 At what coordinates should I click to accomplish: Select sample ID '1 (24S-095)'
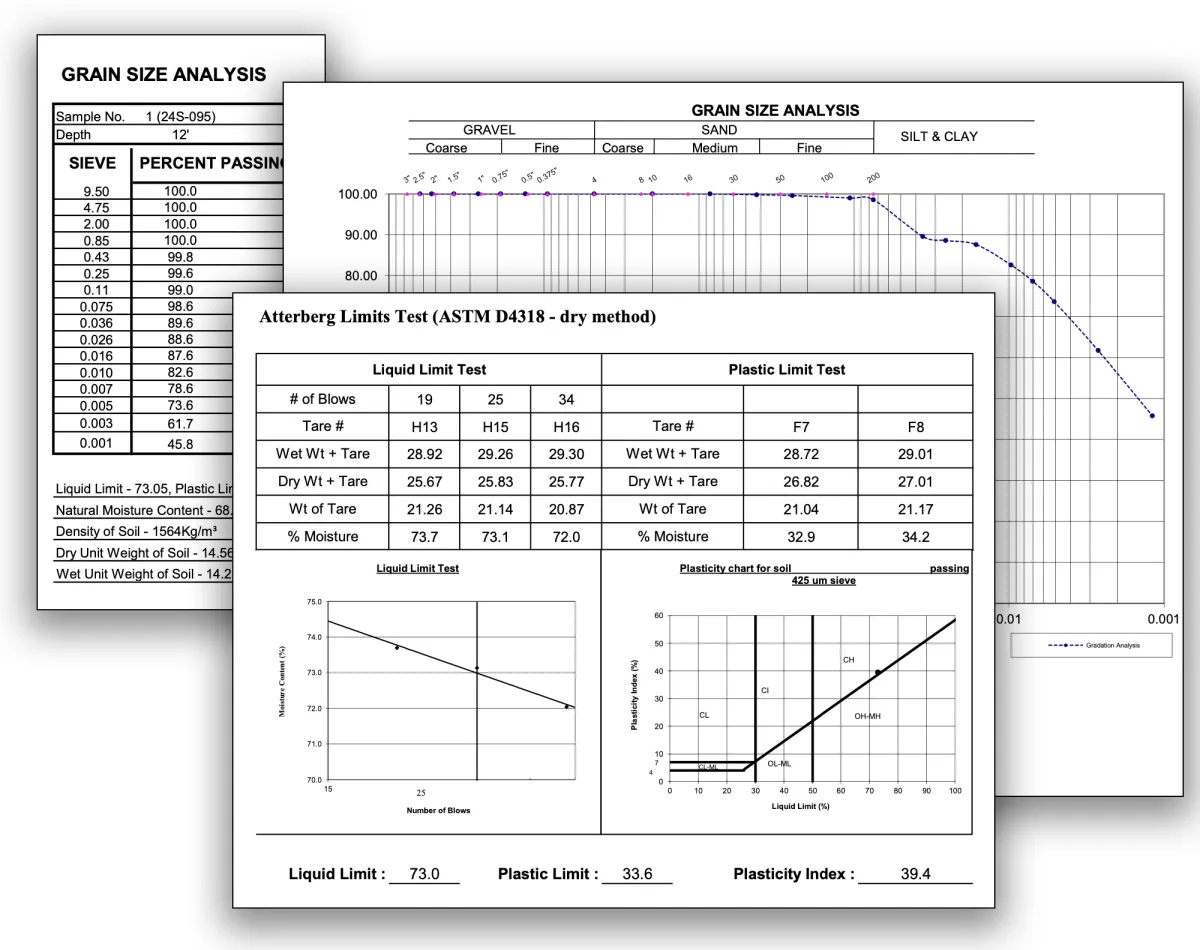(180, 116)
